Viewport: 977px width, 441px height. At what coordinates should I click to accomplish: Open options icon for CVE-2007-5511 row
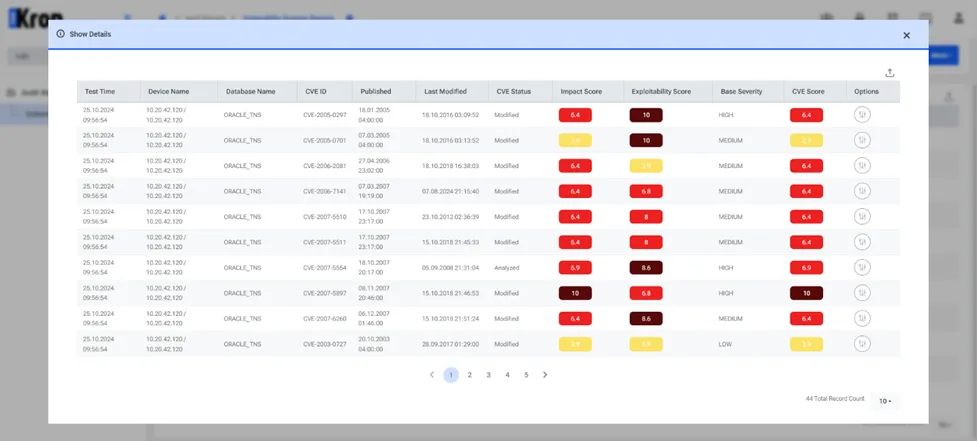(862, 242)
